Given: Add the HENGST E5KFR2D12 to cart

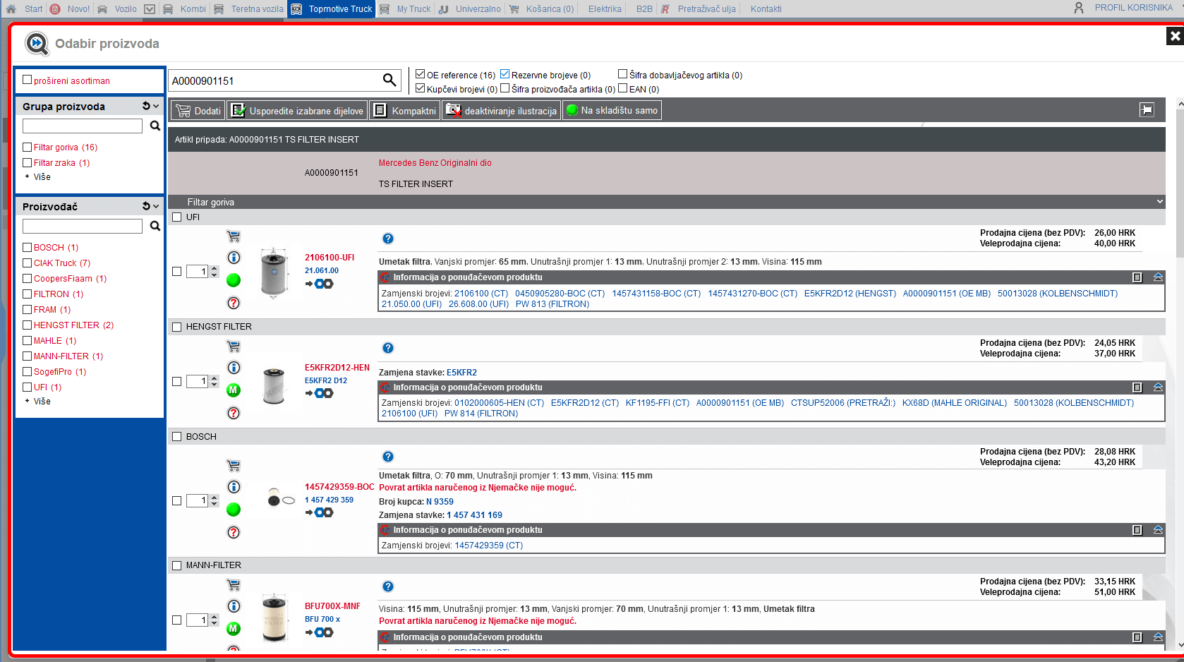Looking at the screenshot, I should [233, 346].
